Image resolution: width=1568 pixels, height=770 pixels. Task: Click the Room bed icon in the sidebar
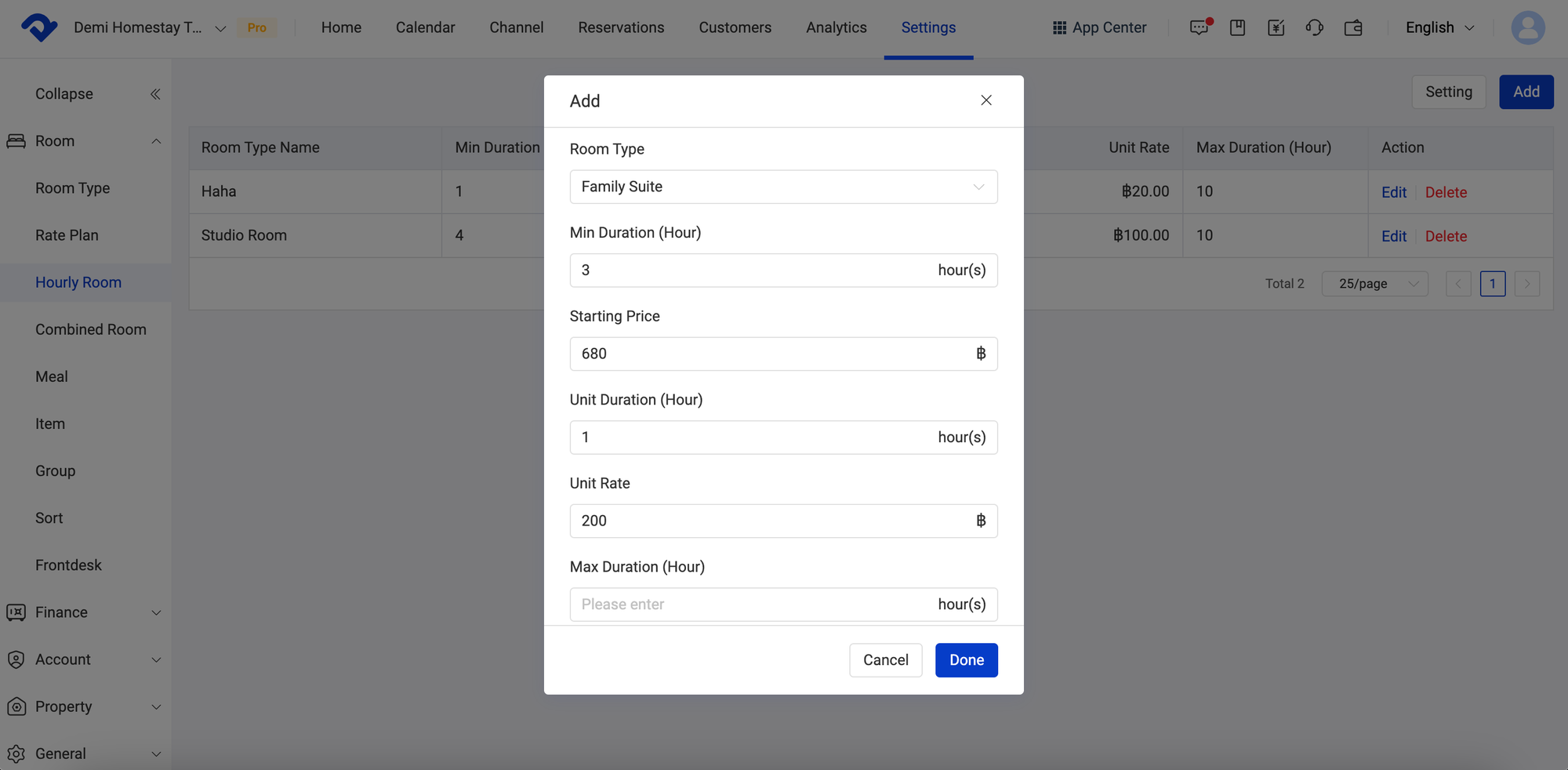16,140
